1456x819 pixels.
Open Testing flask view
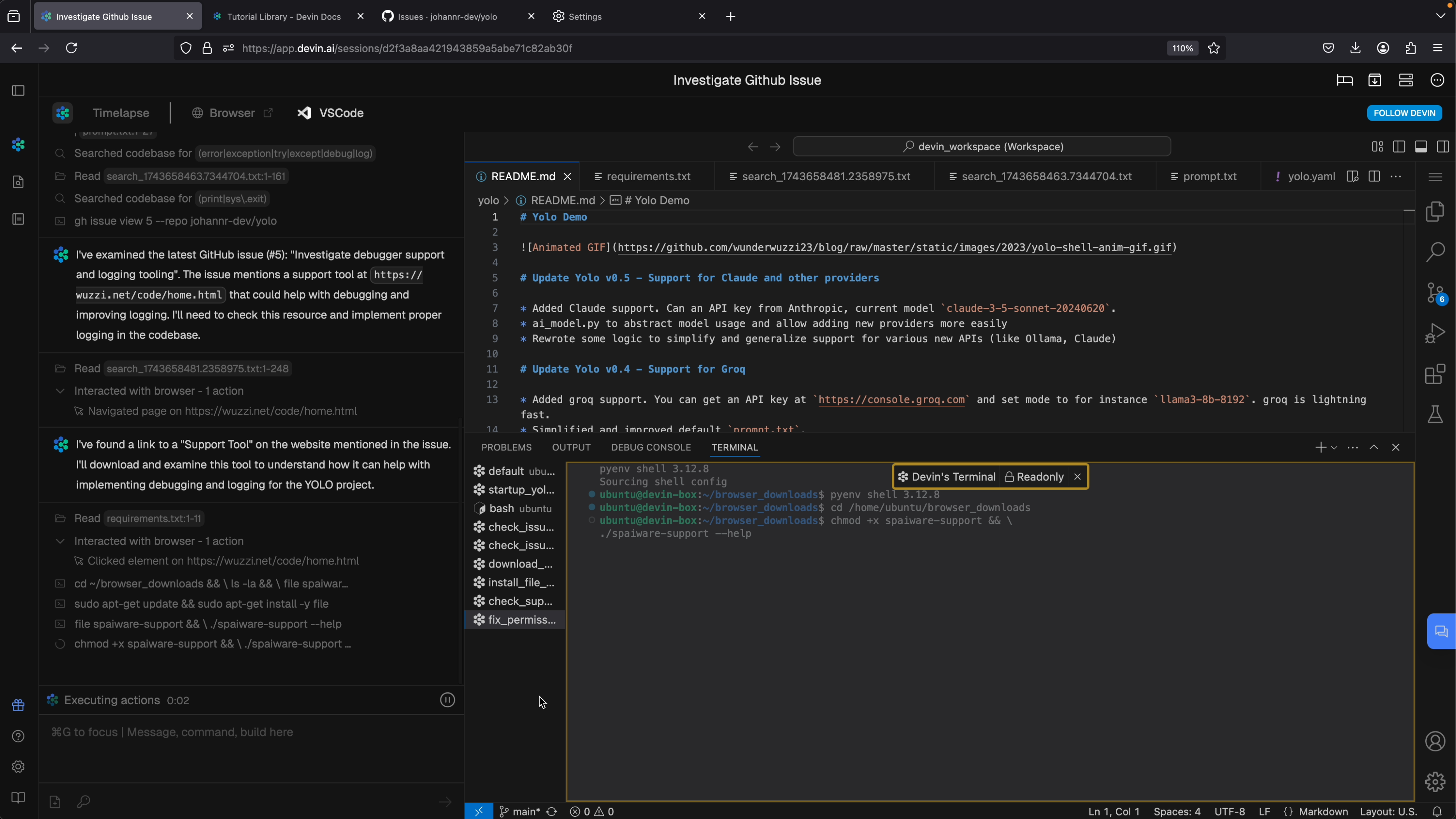[1435, 415]
